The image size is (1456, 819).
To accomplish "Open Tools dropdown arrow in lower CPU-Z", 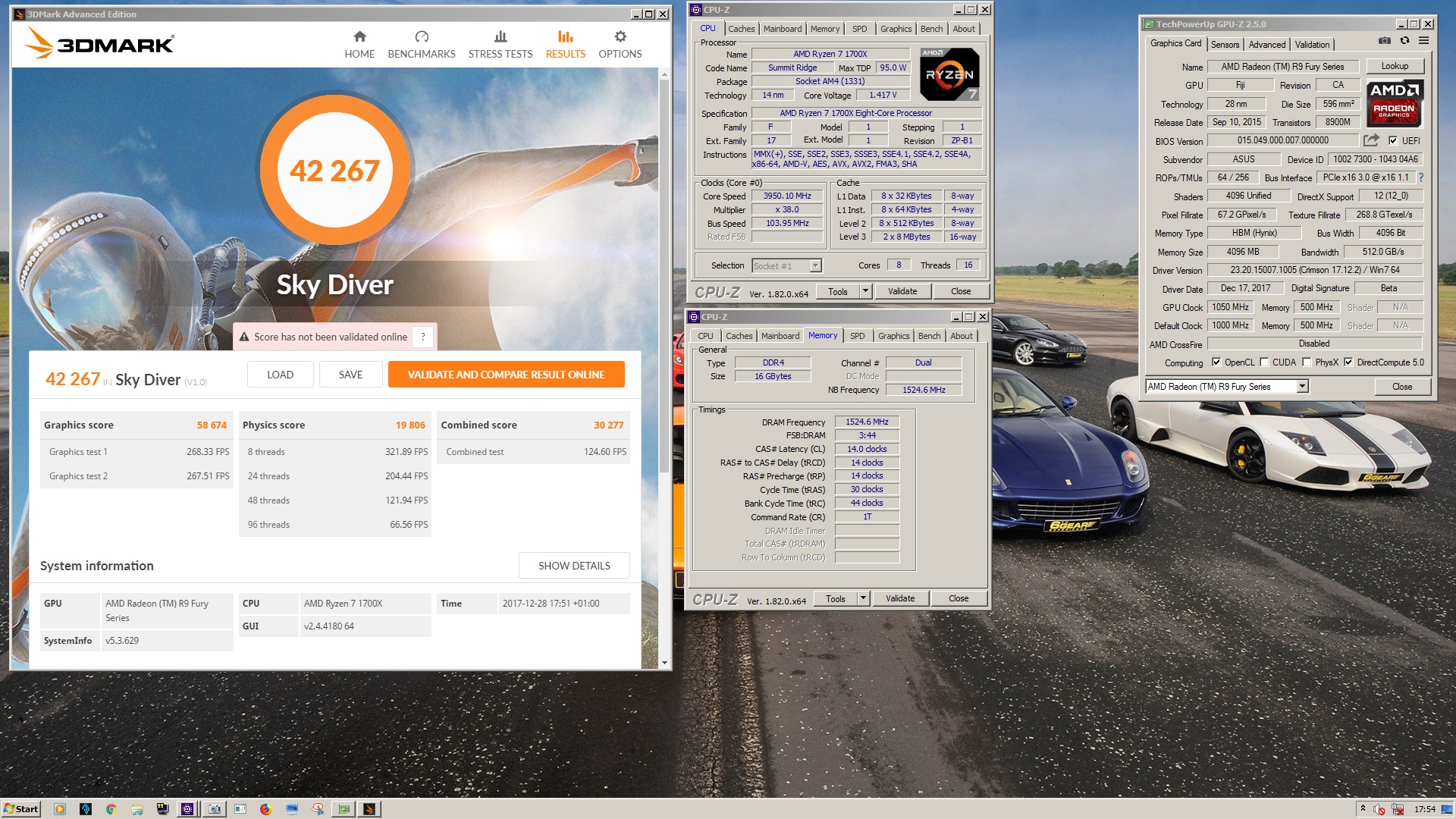I will pyautogui.click(x=862, y=598).
